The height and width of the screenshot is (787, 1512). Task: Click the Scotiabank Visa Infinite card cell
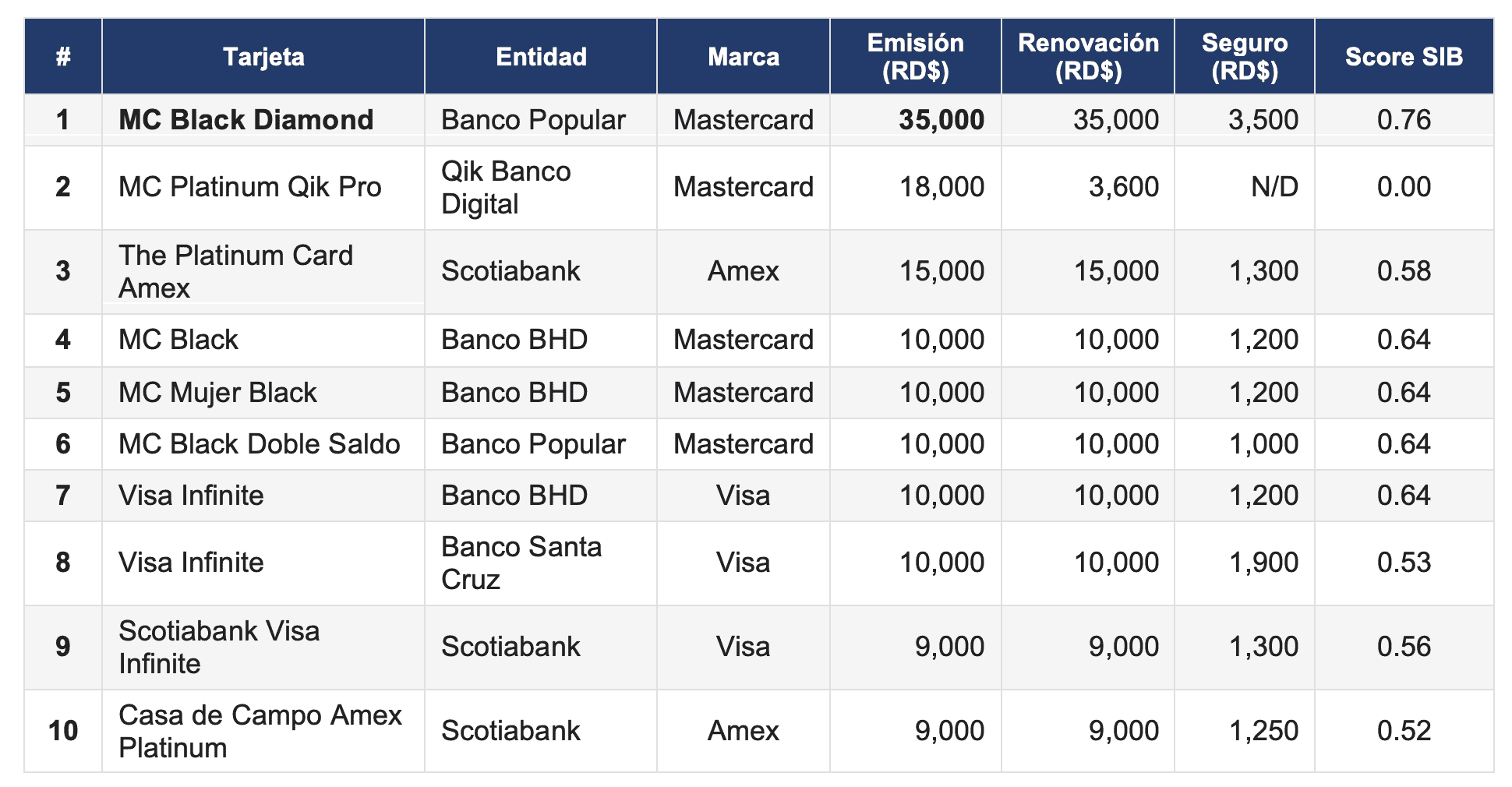tap(219, 647)
